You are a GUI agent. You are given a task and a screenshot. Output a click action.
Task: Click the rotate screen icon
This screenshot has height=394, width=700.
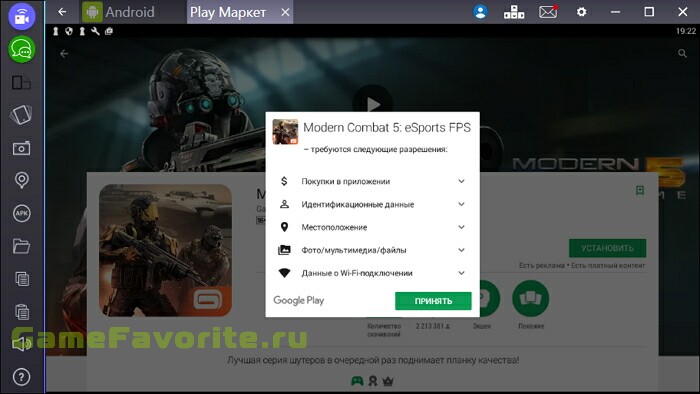click(x=21, y=115)
